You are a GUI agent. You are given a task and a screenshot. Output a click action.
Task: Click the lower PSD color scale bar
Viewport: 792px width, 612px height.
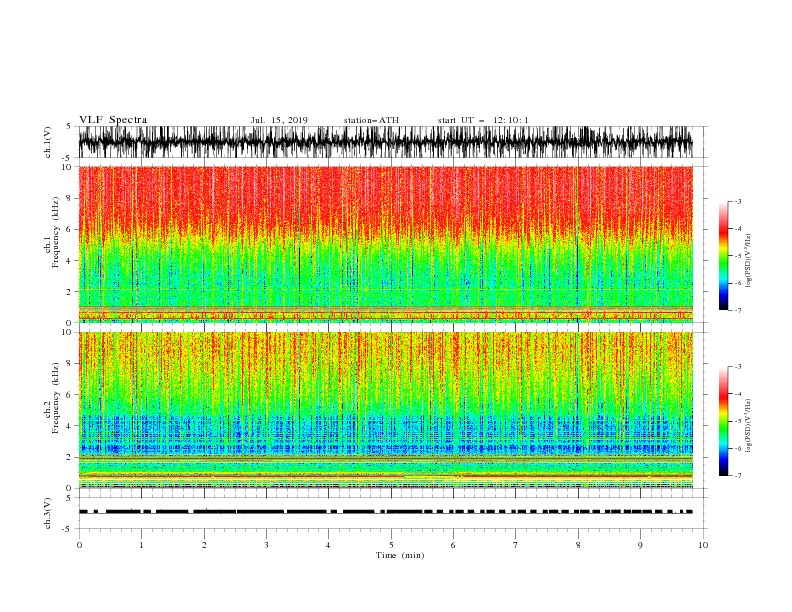pos(723,421)
